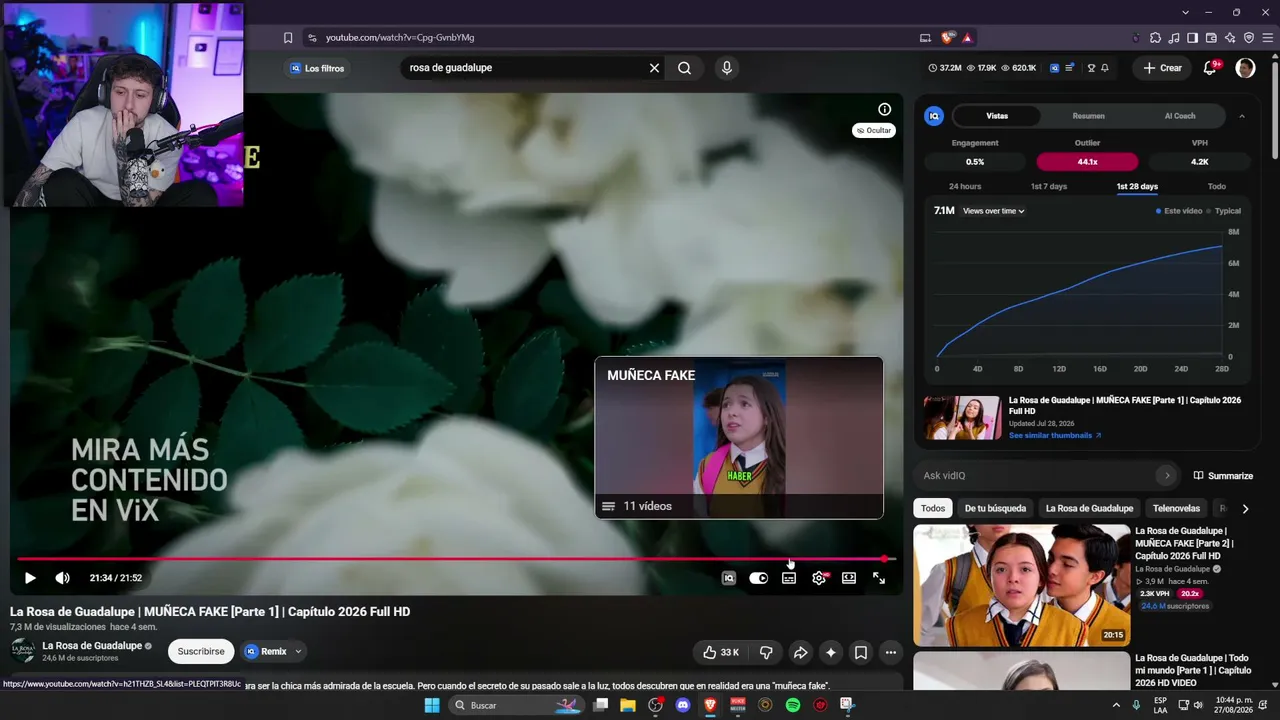Open the music note playlist icon

pos(1174,38)
